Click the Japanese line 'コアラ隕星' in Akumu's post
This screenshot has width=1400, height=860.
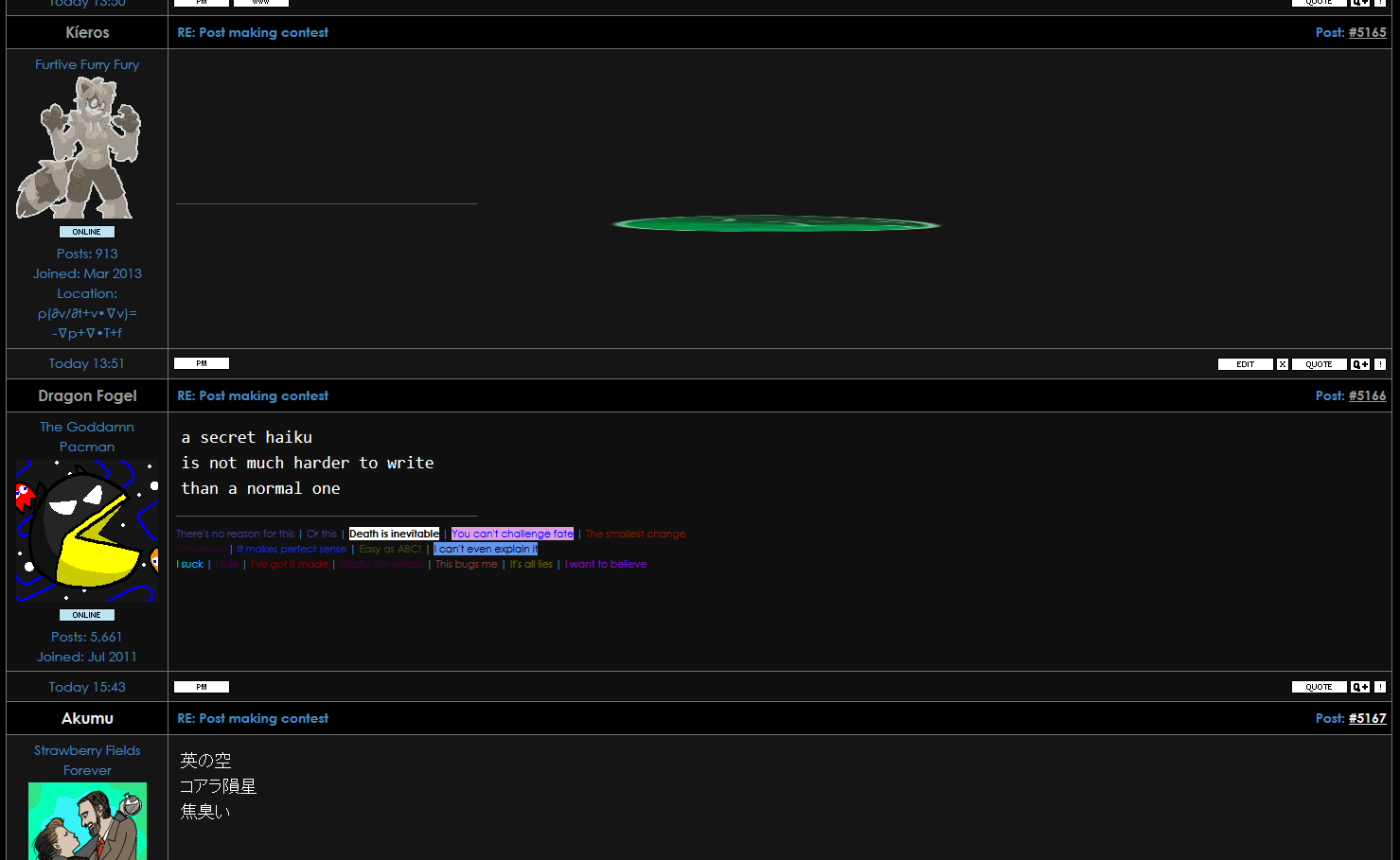pyautogui.click(x=219, y=786)
